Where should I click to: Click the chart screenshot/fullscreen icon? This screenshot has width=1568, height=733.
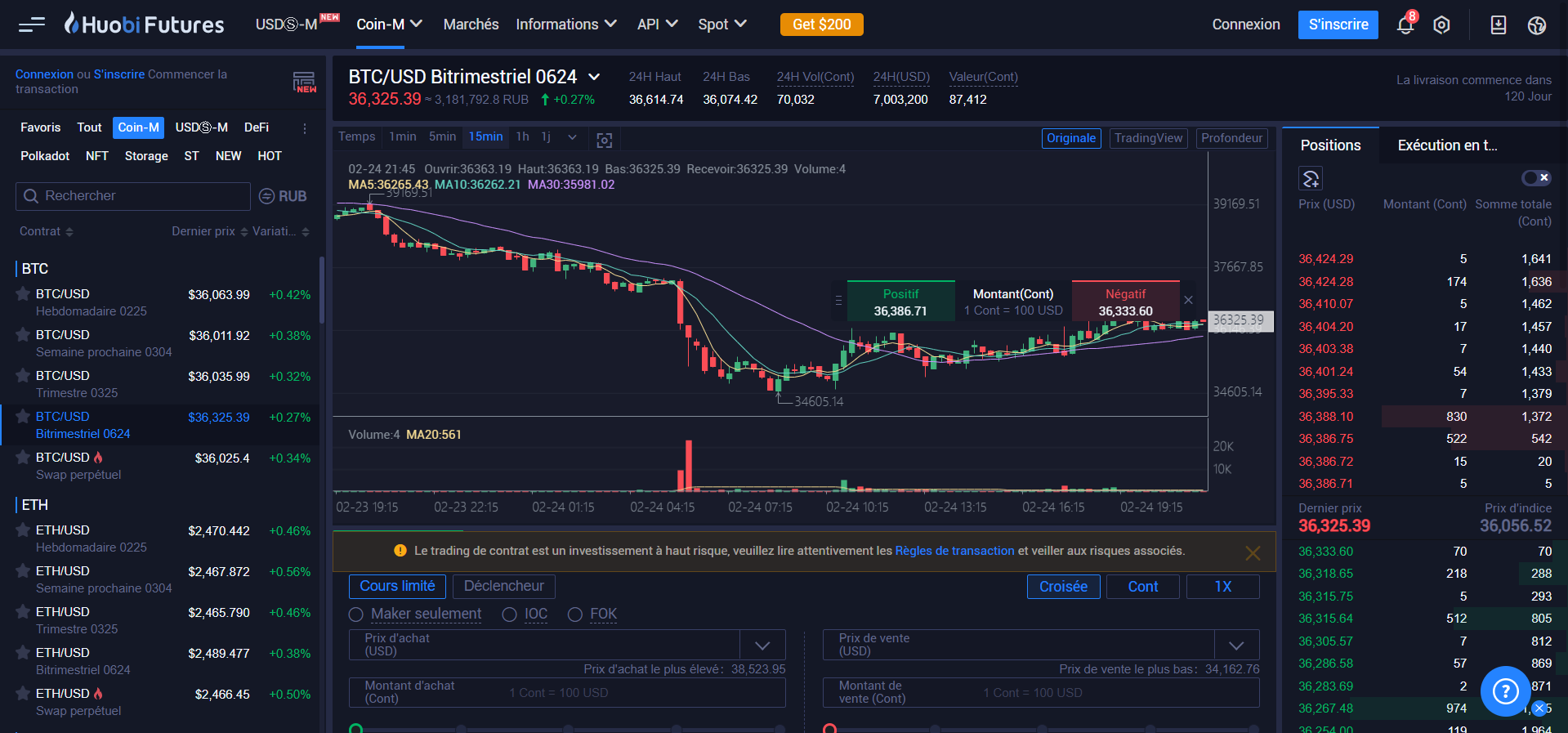605,141
